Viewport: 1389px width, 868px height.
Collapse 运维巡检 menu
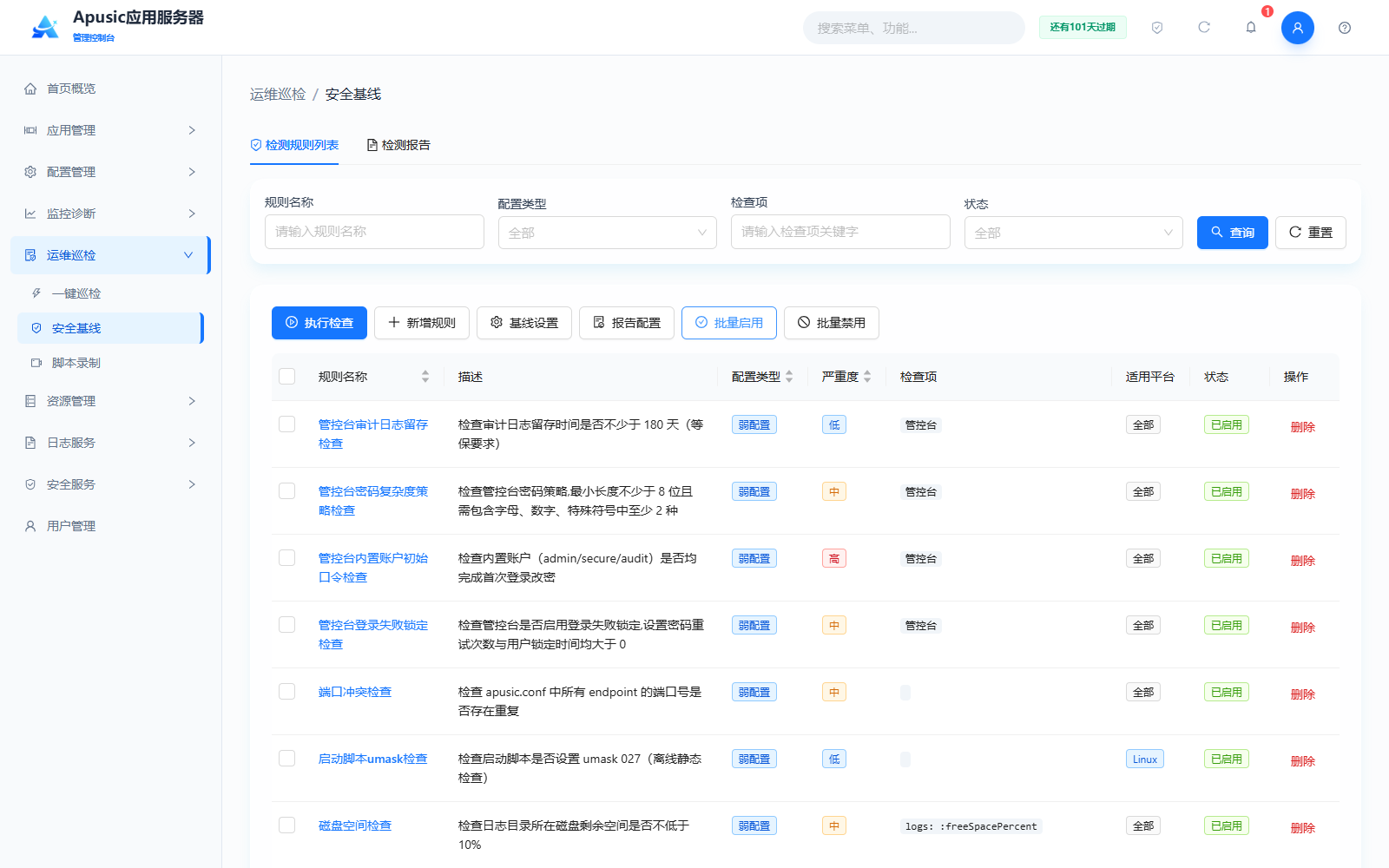110,255
